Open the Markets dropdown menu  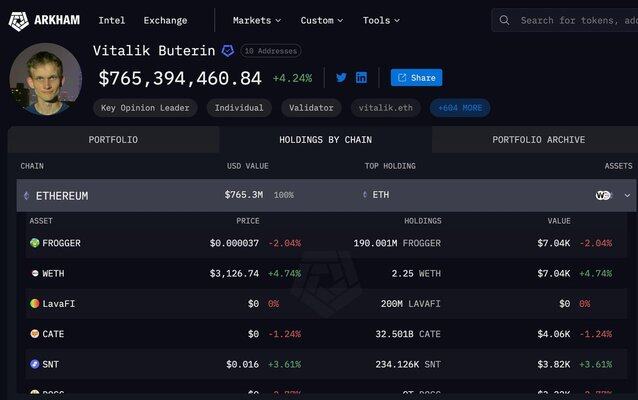[x=256, y=20]
